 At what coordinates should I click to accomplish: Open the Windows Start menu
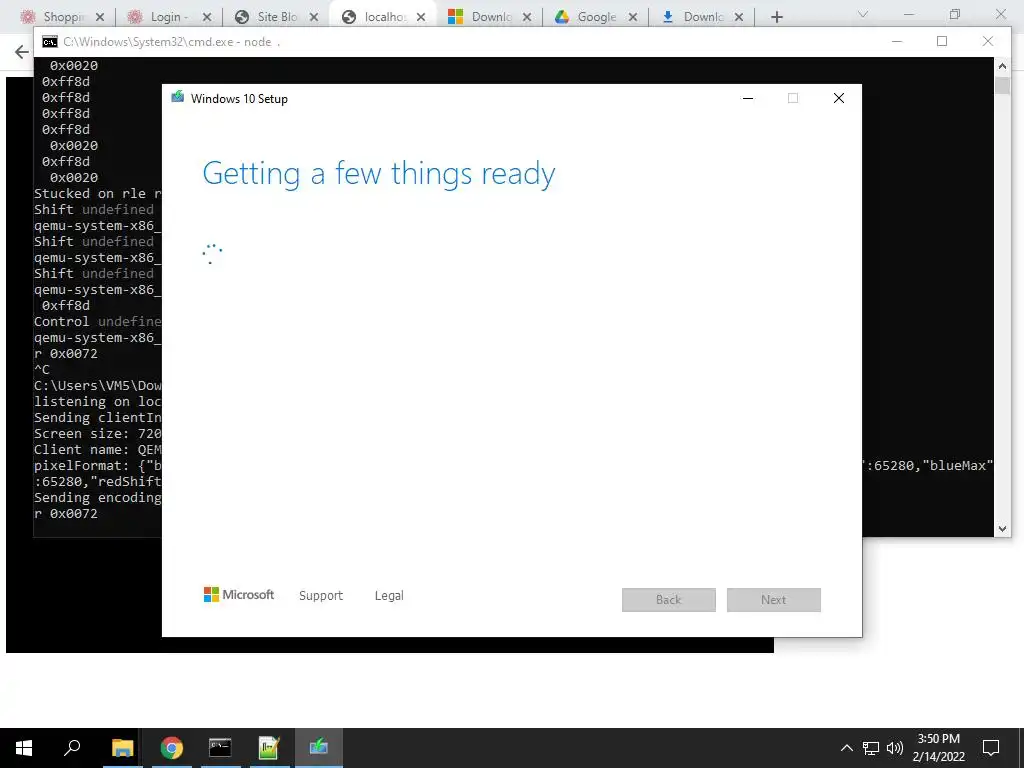pos(24,748)
